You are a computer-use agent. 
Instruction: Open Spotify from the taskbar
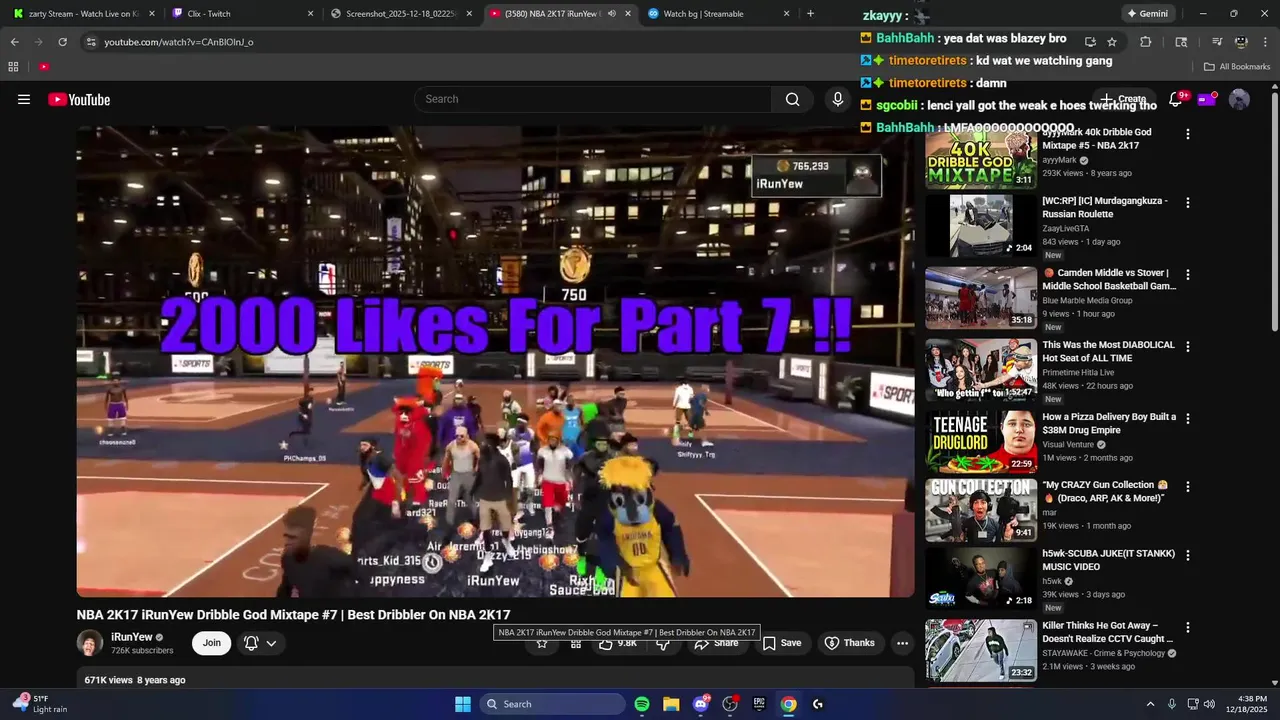pyautogui.click(x=642, y=704)
